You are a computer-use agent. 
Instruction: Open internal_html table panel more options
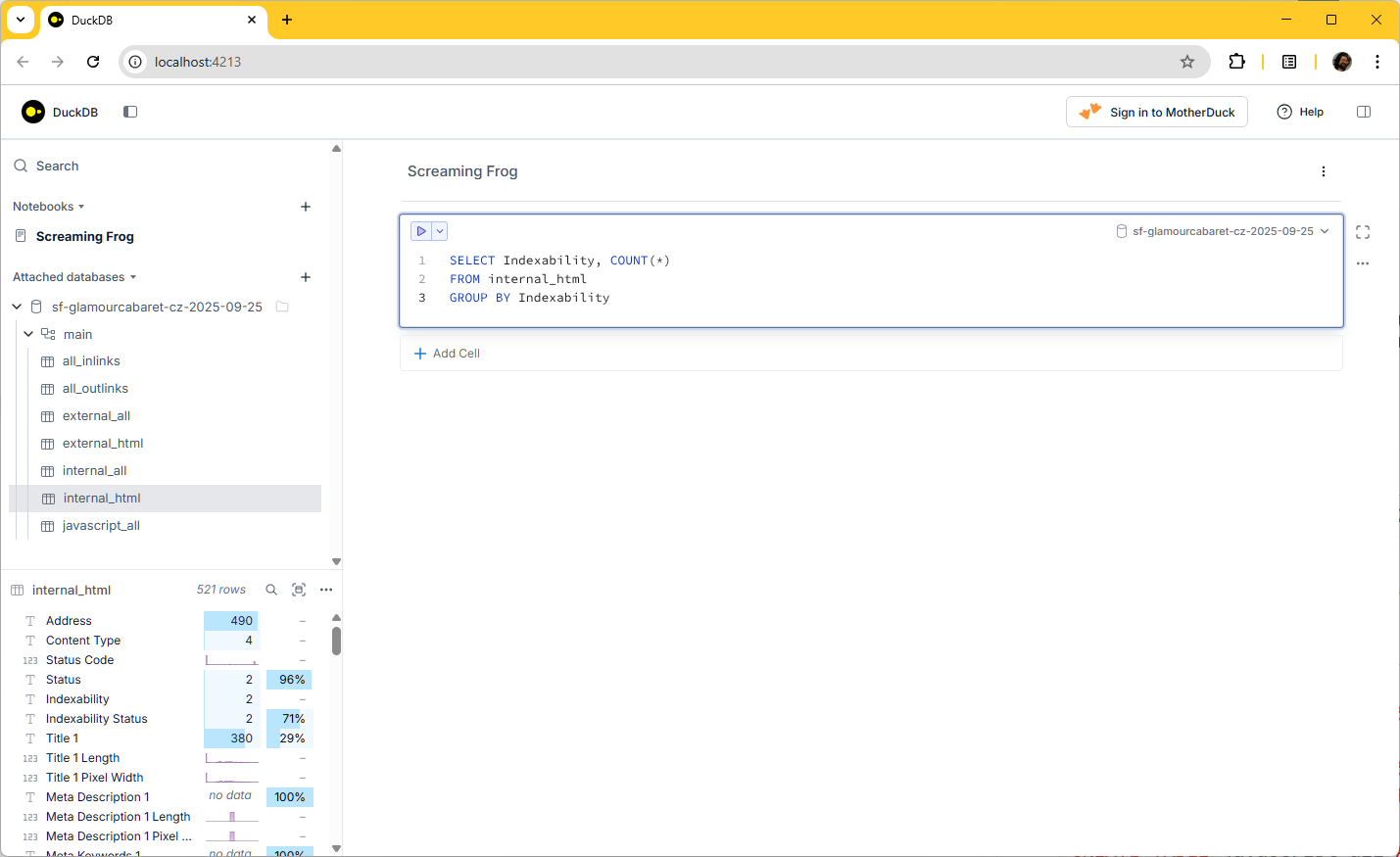pos(326,590)
